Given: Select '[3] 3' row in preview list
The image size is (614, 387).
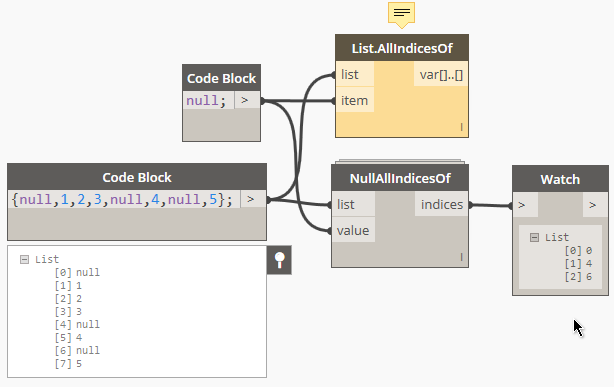Looking at the screenshot, I should [68, 311].
